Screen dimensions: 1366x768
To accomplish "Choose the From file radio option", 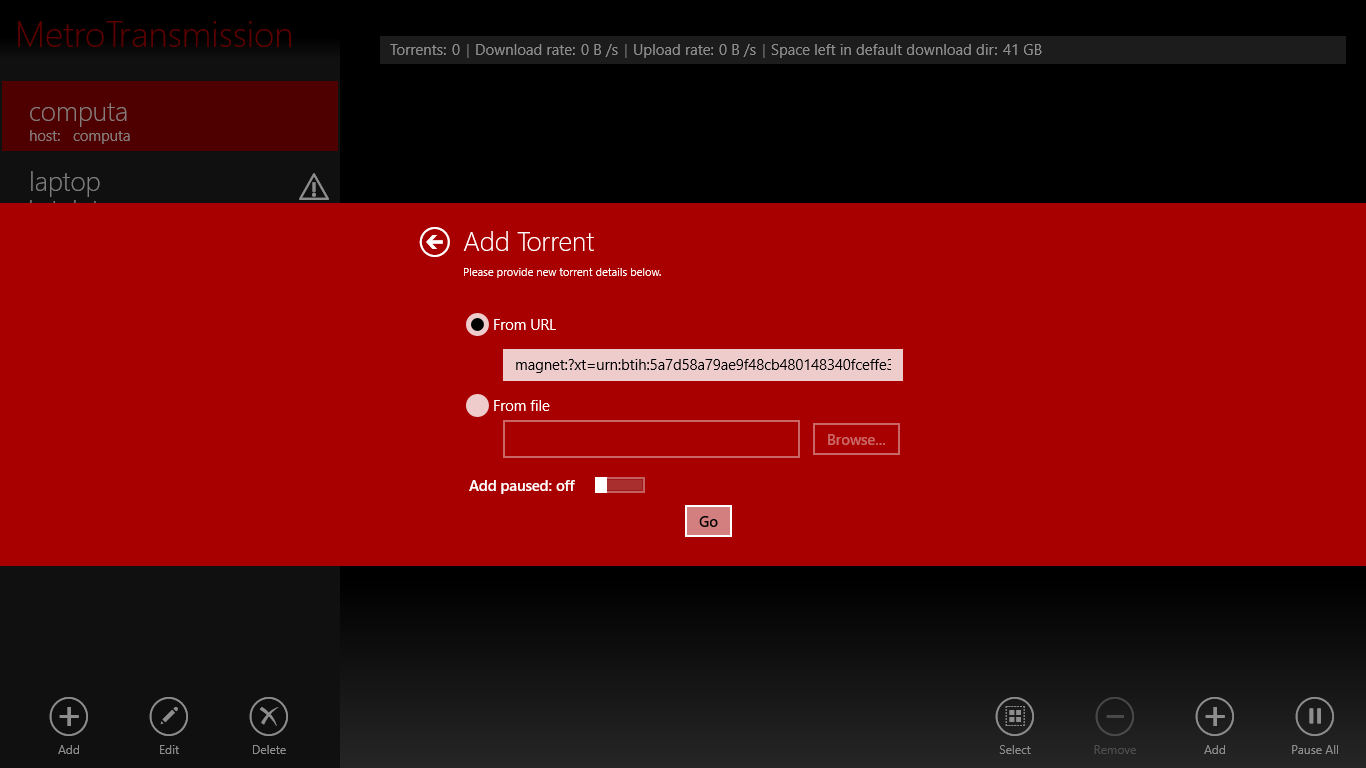I will (x=478, y=406).
